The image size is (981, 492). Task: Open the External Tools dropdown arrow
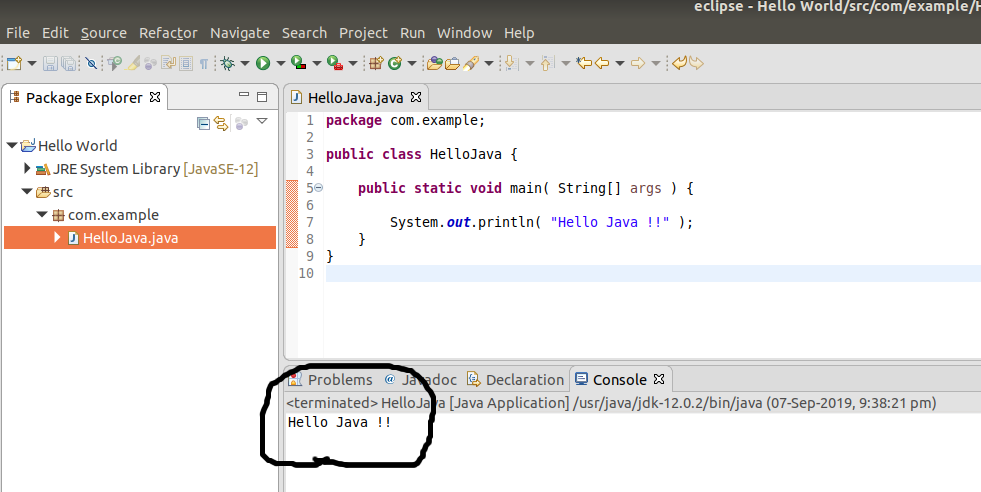click(x=352, y=63)
